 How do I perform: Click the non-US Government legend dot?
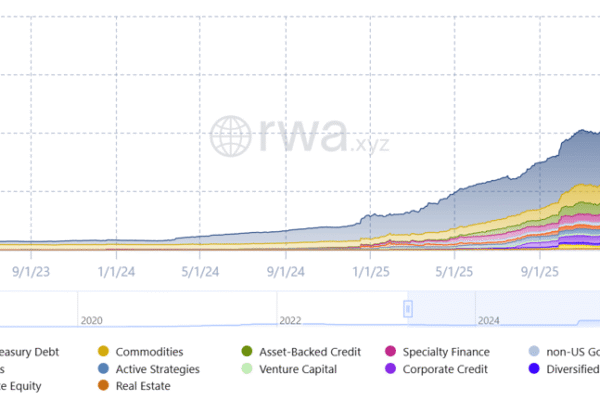537,351
